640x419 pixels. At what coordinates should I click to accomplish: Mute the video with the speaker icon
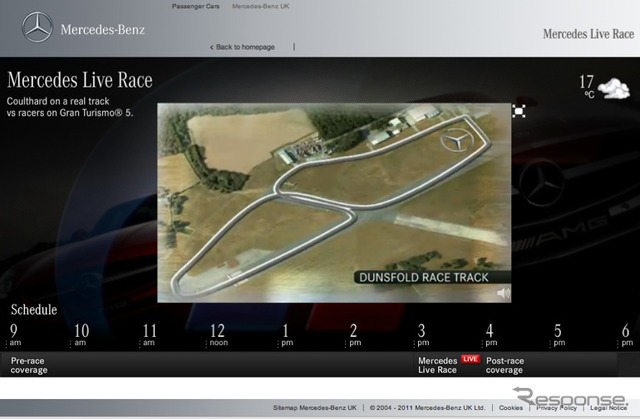(504, 293)
